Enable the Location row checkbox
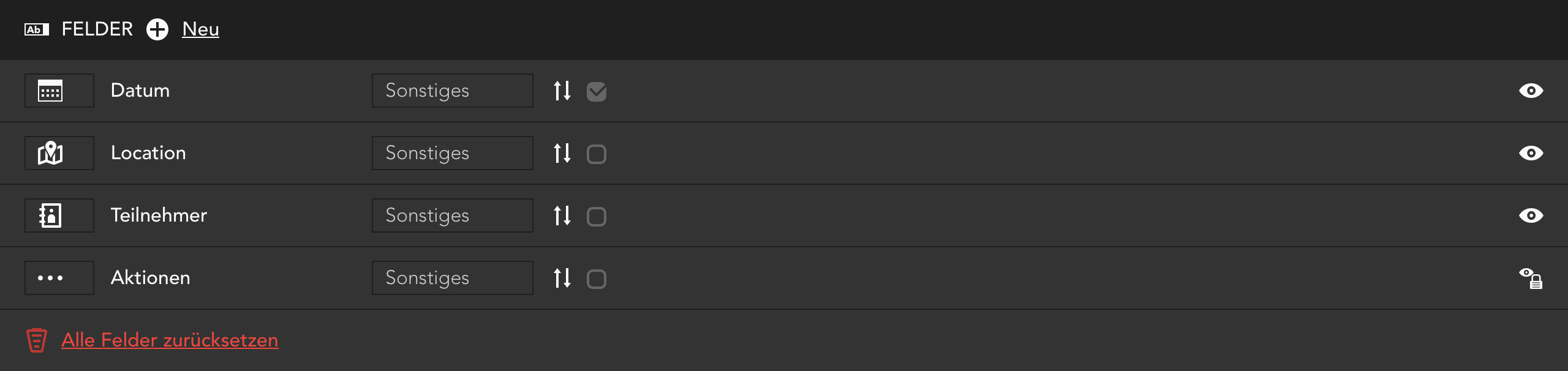The width and height of the screenshot is (1568, 371). coord(597,154)
